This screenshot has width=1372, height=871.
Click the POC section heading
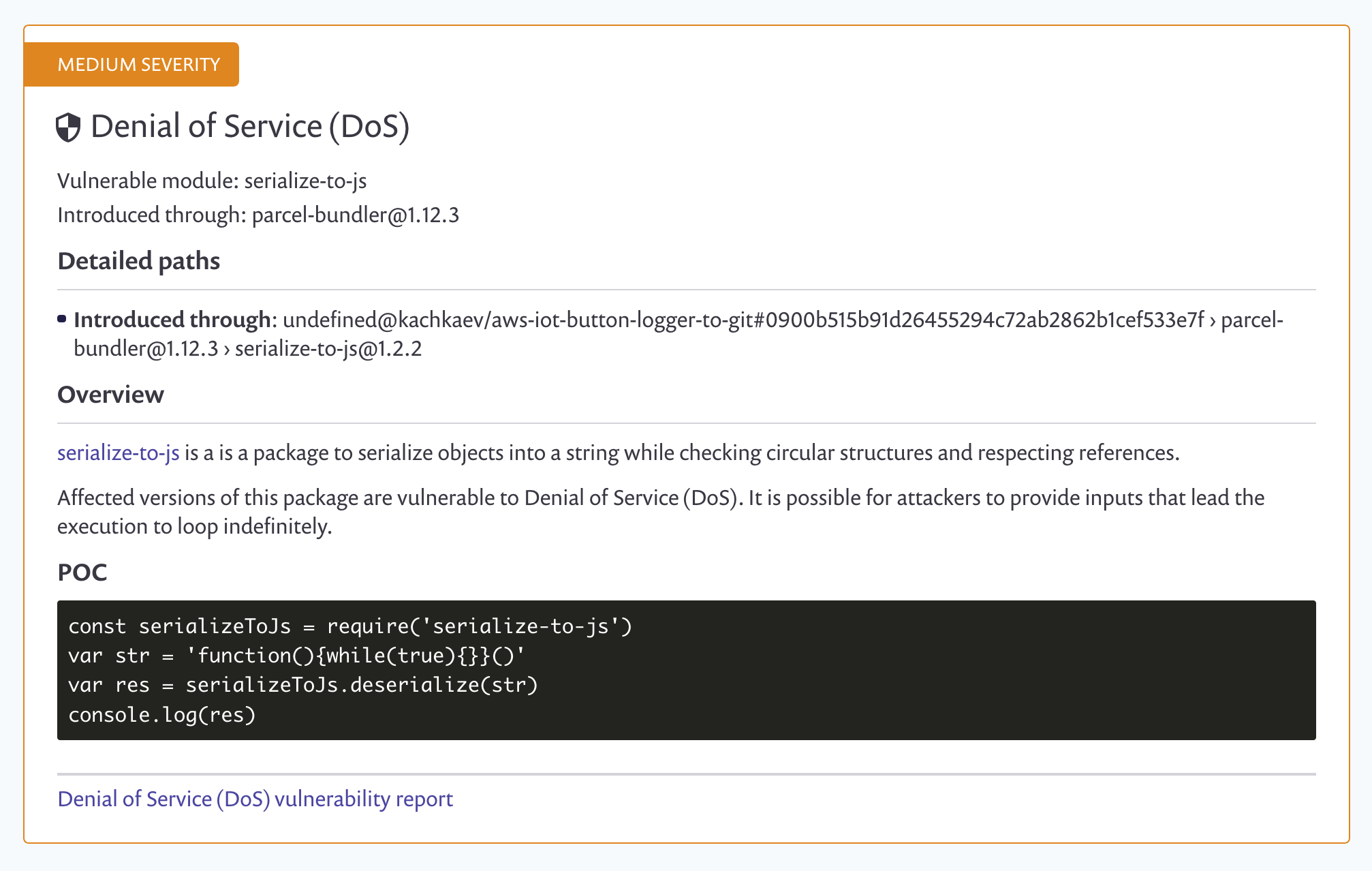click(82, 572)
